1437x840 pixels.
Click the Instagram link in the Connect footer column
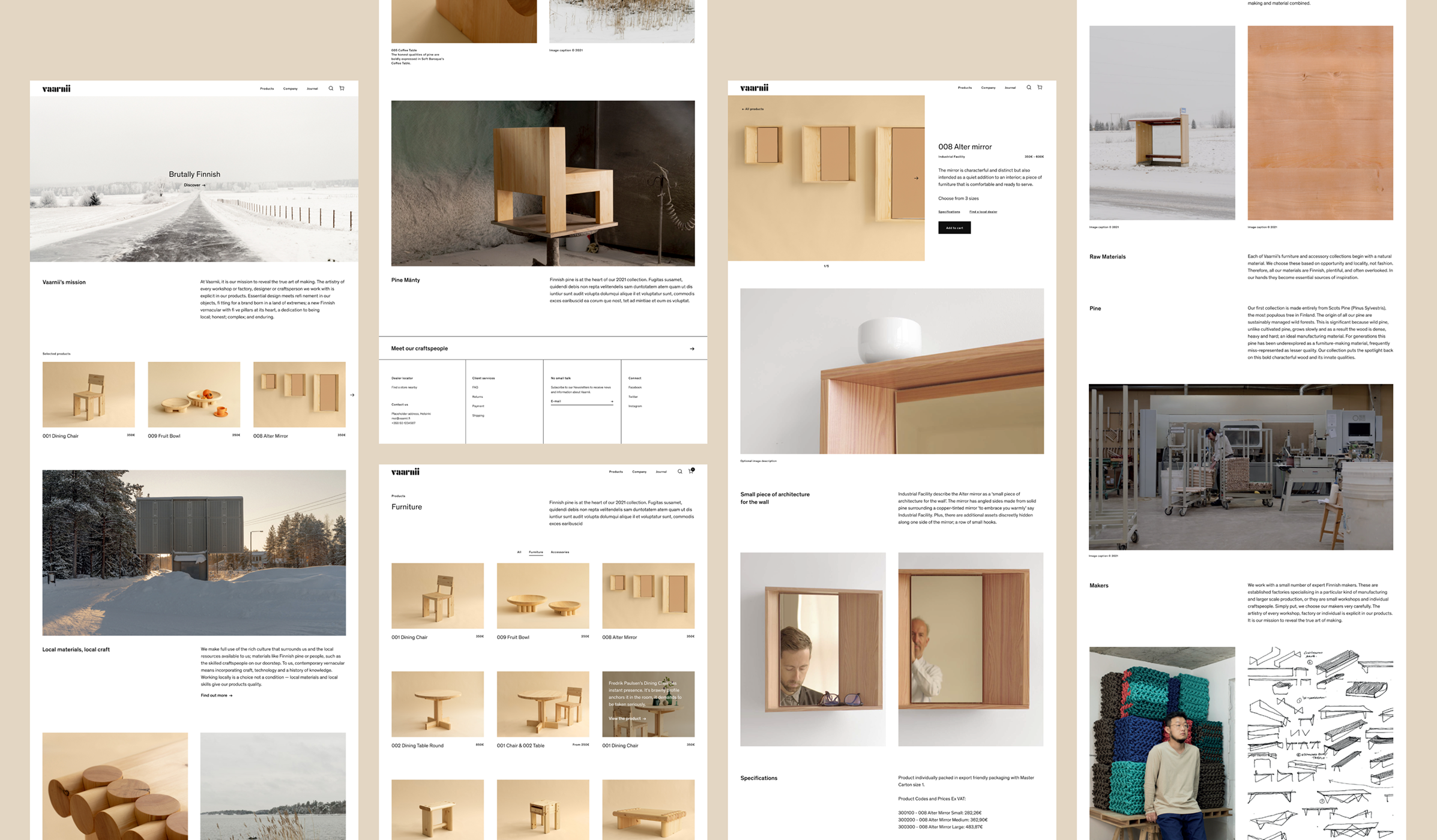coord(634,406)
